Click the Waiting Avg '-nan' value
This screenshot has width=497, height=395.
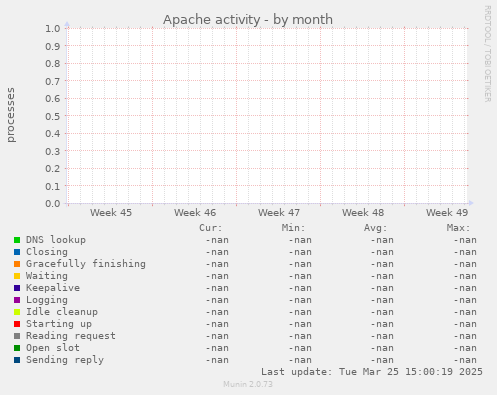[382, 276]
